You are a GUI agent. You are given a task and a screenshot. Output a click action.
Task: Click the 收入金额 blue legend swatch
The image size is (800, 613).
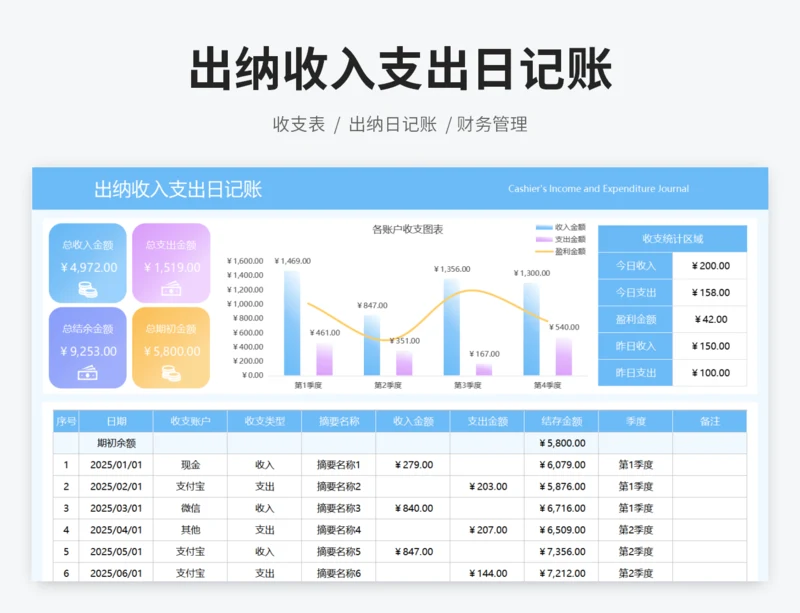tap(544, 228)
